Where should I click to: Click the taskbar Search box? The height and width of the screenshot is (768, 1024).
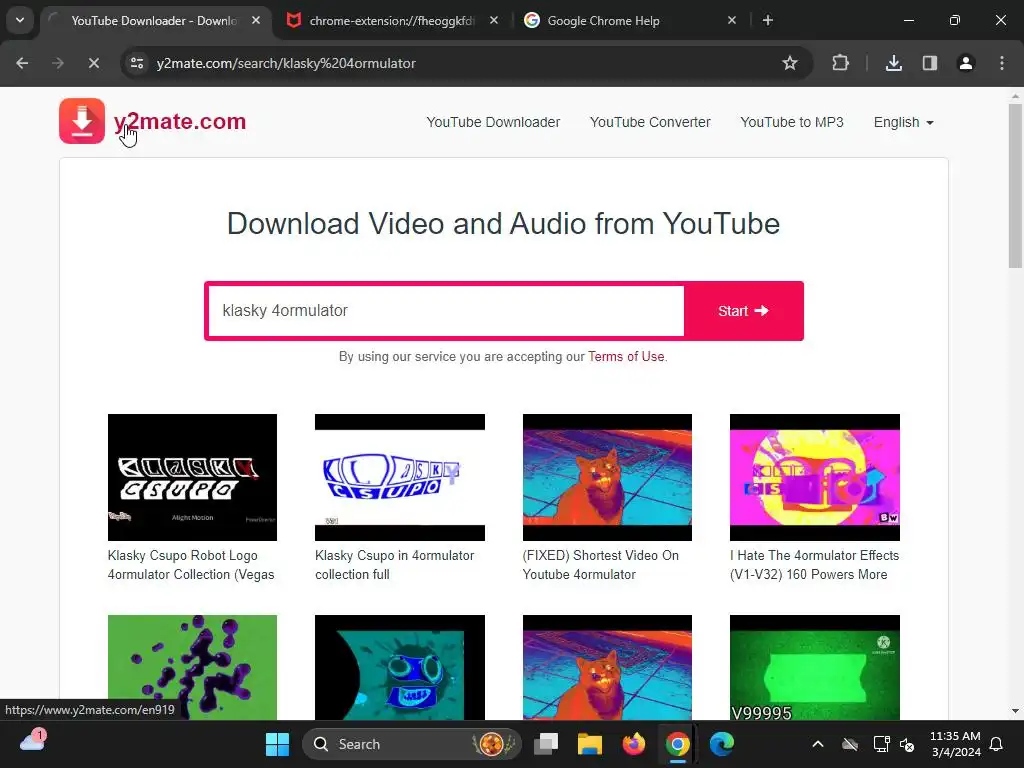(412, 744)
